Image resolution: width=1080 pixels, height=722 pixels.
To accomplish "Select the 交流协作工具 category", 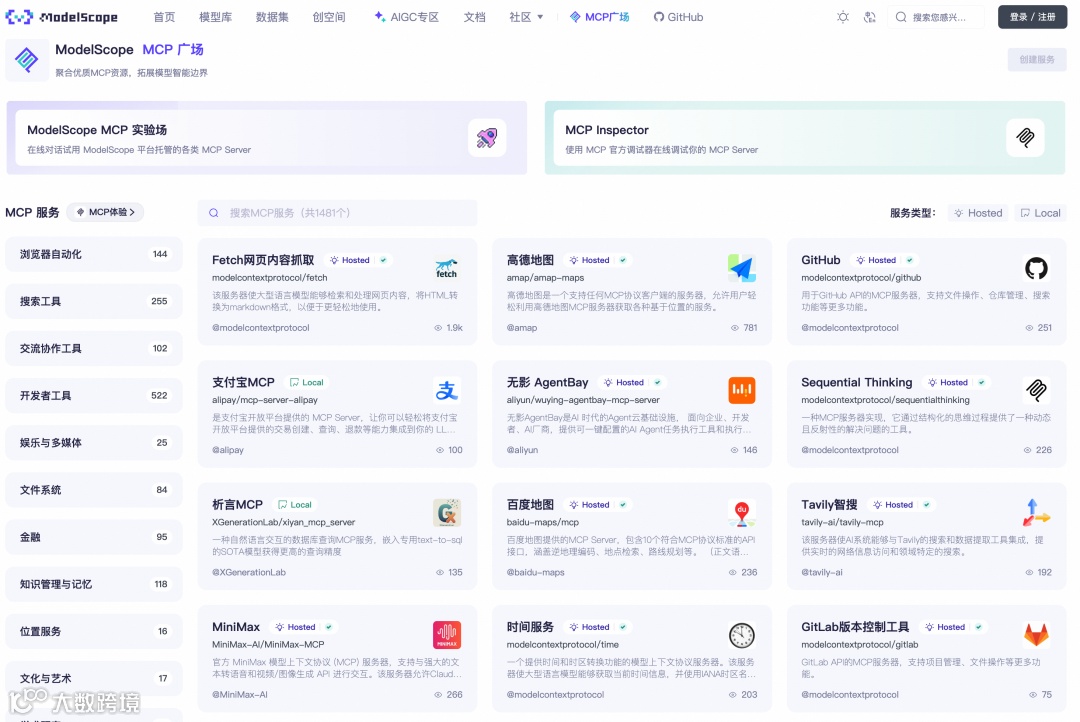I will (94, 349).
